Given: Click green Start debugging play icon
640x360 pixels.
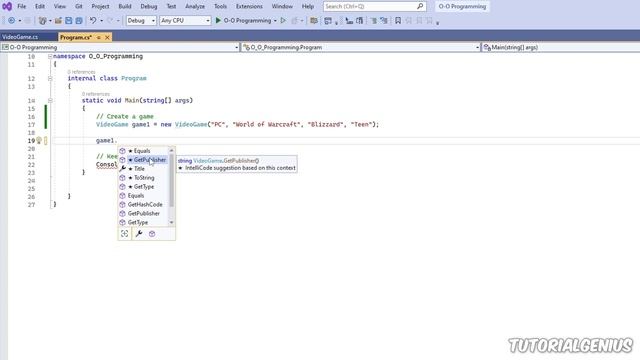Looking at the screenshot, I should click(218, 20).
